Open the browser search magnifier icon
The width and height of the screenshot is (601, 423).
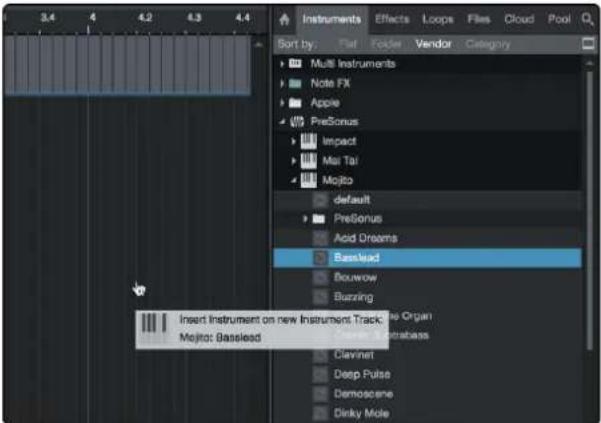coord(587,18)
